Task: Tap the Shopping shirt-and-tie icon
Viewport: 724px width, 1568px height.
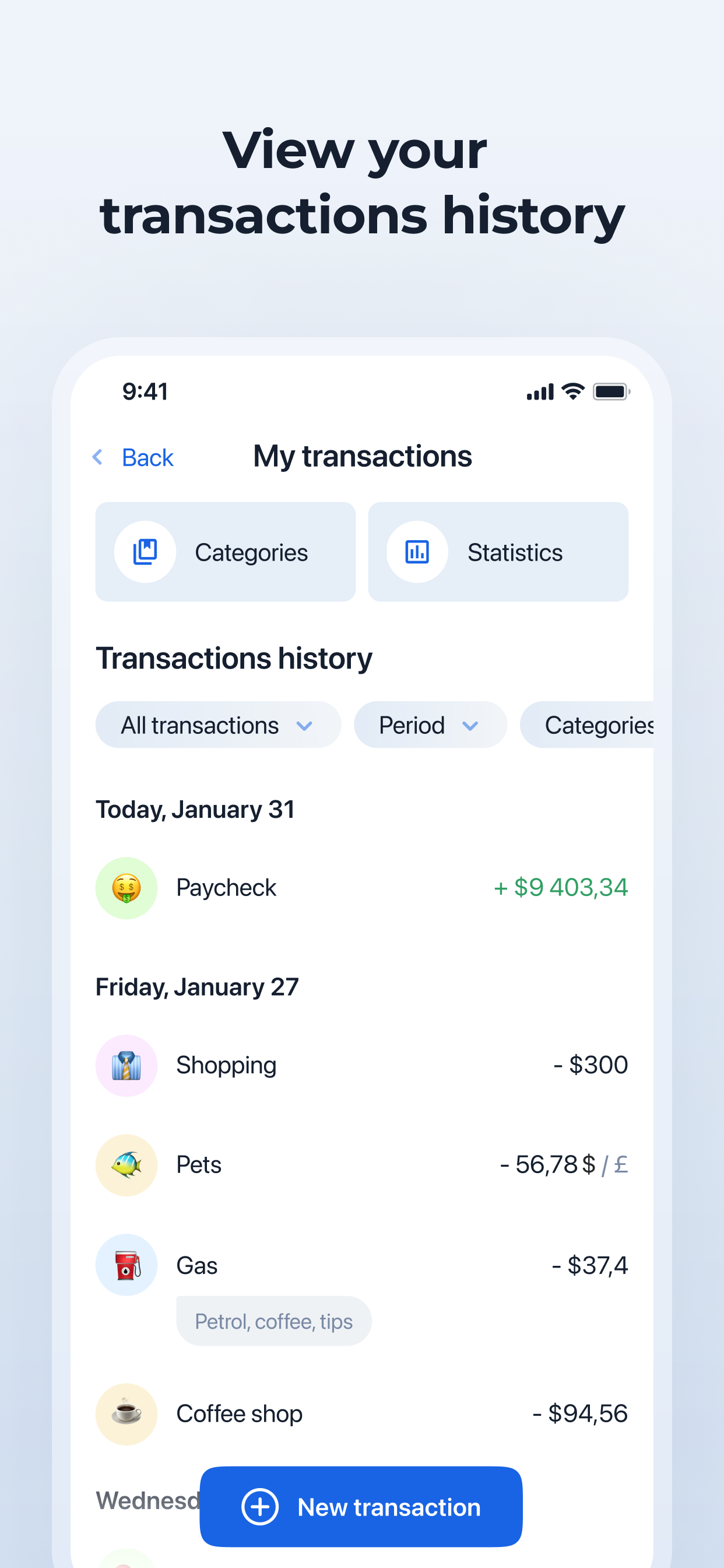Action: pyautogui.click(x=126, y=1065)
